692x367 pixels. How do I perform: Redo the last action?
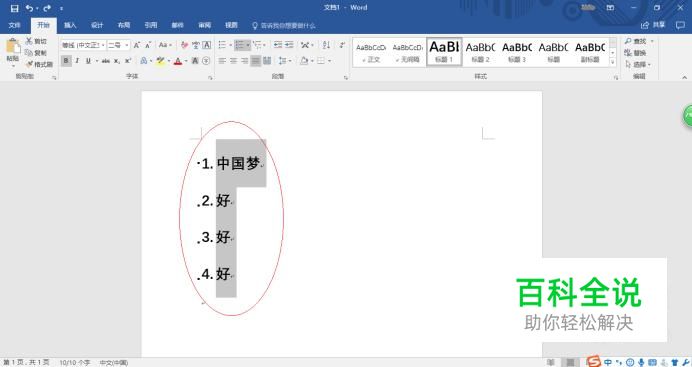coord(47,8)
